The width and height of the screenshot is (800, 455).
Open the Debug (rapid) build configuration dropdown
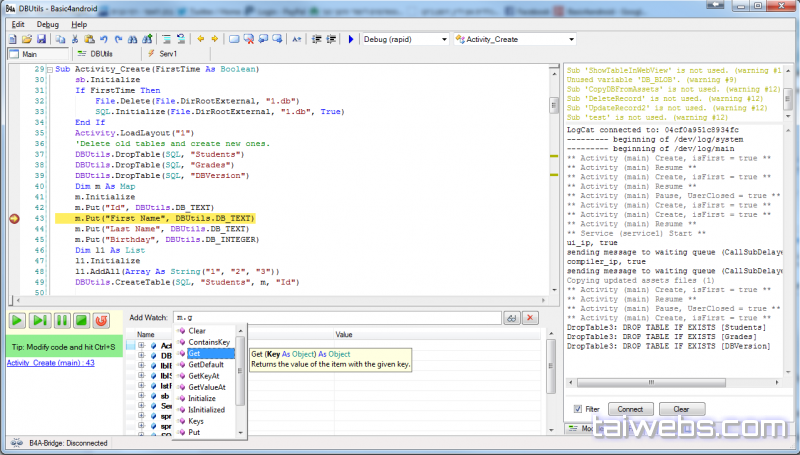coord(405,39)
